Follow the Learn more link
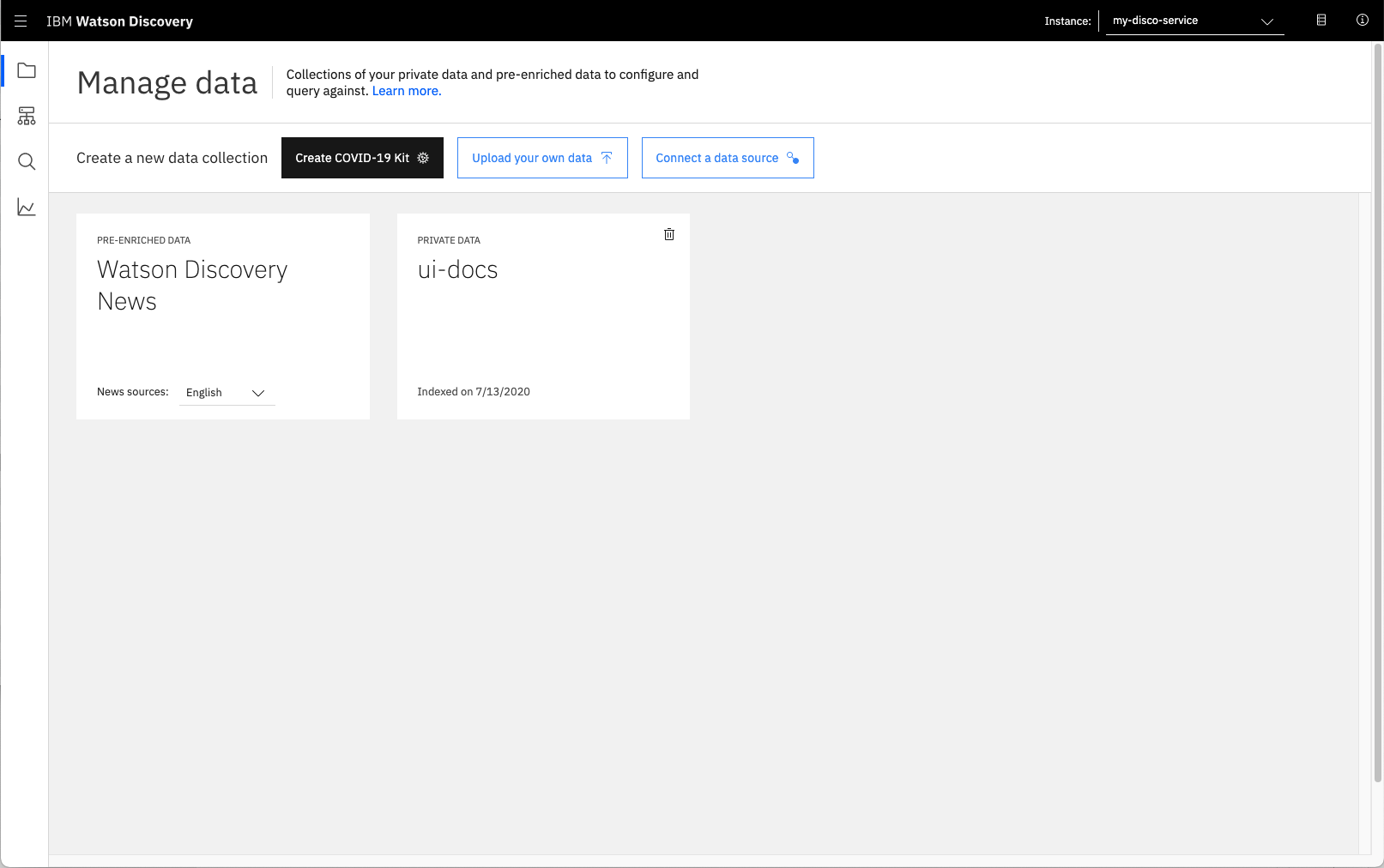The image size is (1384, 868). (x=407, y=91)
